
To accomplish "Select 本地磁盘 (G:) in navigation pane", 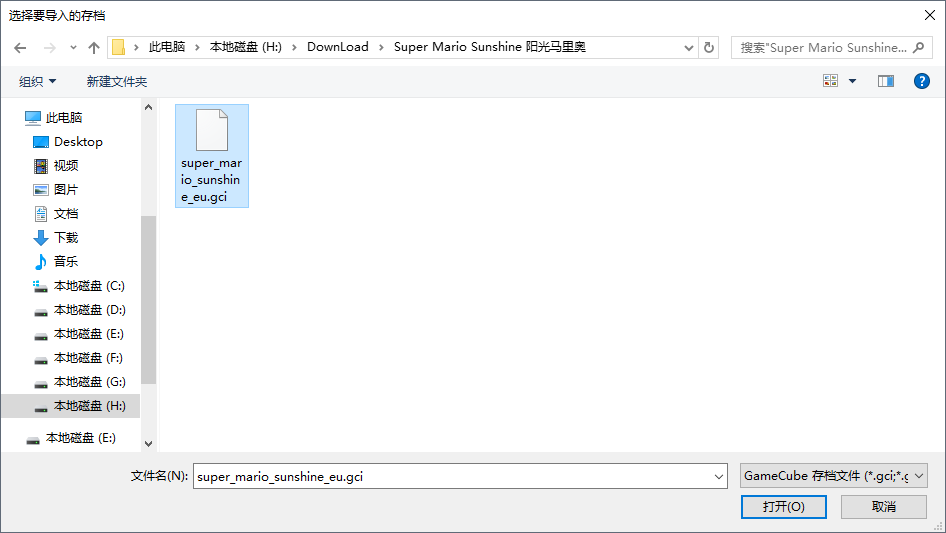I will tap(89, 382).
